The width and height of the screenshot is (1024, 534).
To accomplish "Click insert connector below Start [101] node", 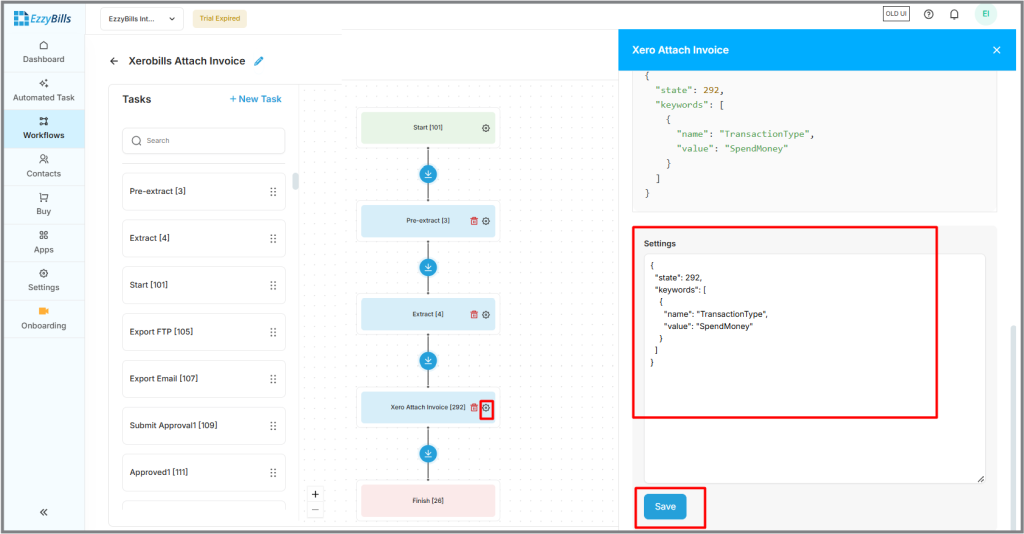I will coord(428,174).
